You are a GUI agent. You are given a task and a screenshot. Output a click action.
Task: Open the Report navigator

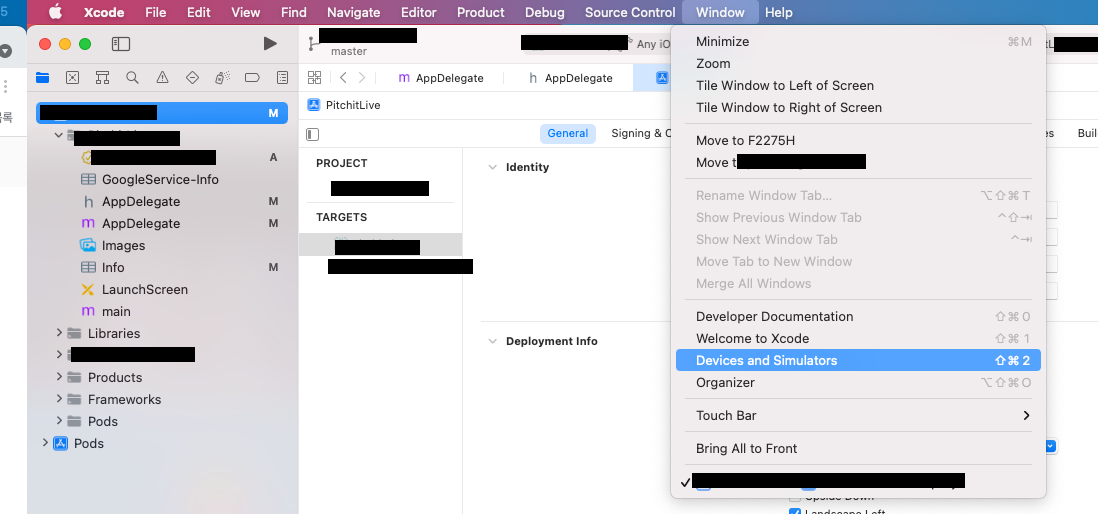click(282, 78)
